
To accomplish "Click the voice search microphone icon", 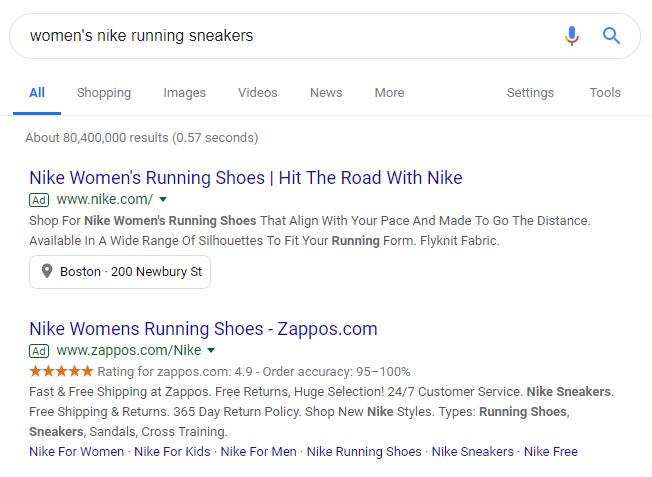I will (x=571, y=36).
